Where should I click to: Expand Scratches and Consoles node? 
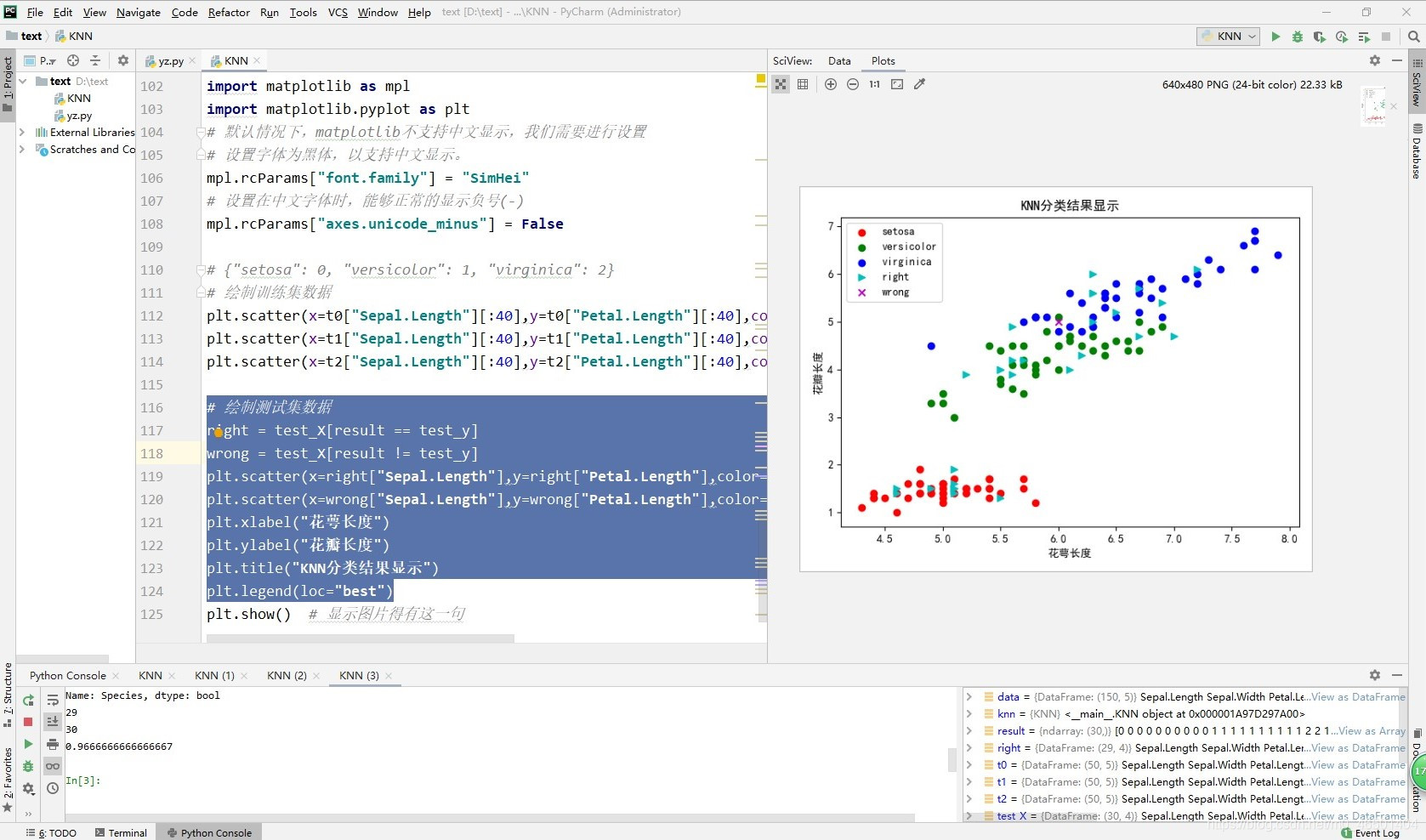point(23,150)
